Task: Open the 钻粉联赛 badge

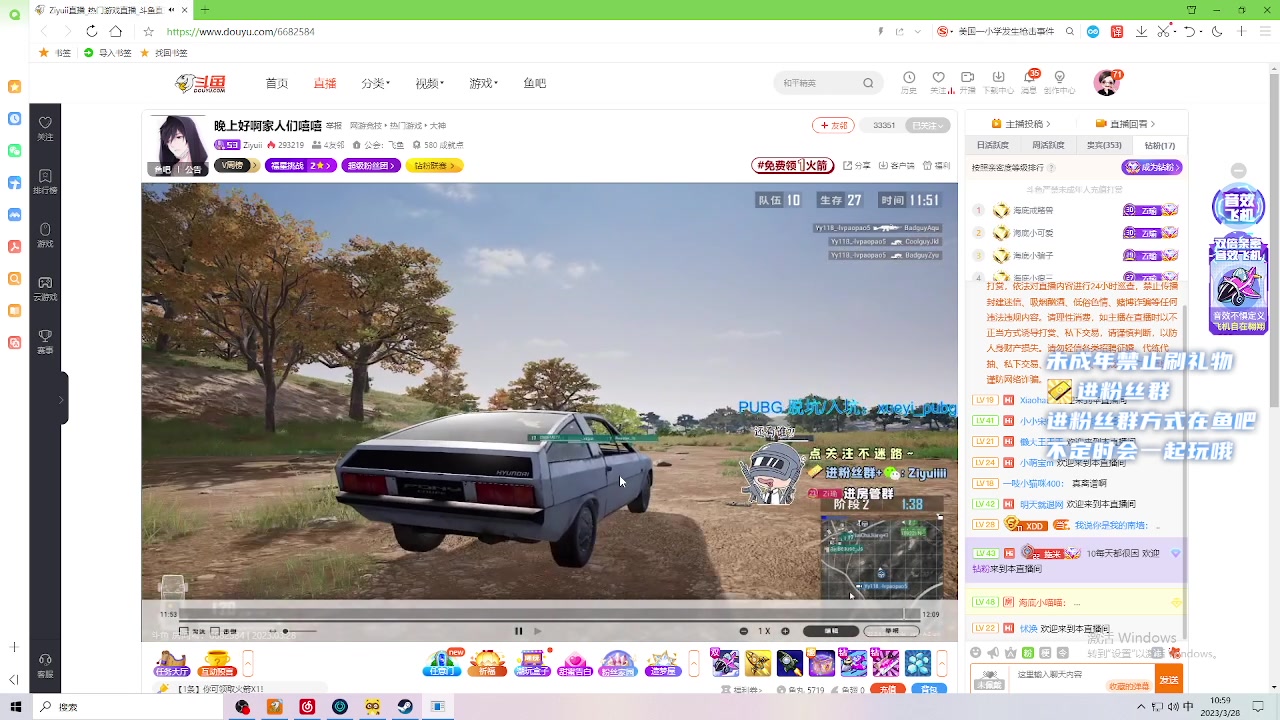Action: click(x=434, y=166)
